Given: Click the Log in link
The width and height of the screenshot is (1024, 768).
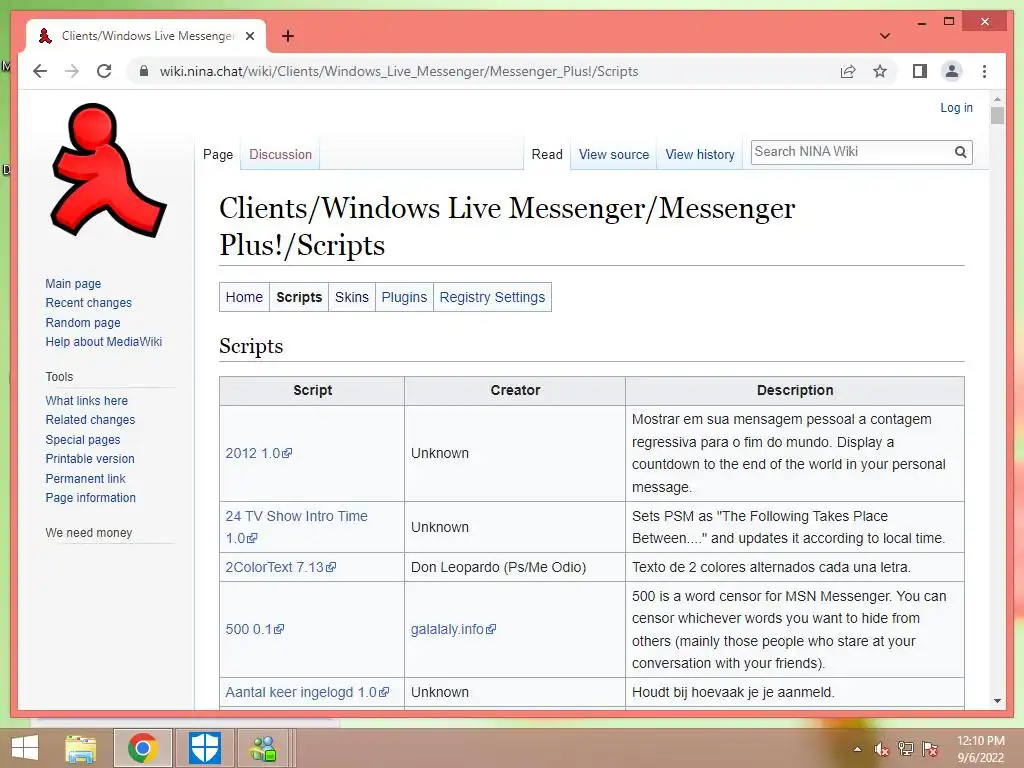Looking at the screenshot, I should [x=956, y=108].
